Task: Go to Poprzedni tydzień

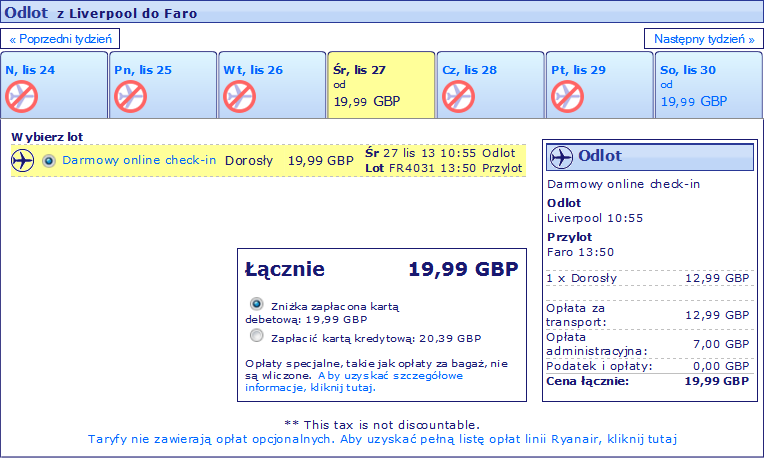Action: coord(60,39)
